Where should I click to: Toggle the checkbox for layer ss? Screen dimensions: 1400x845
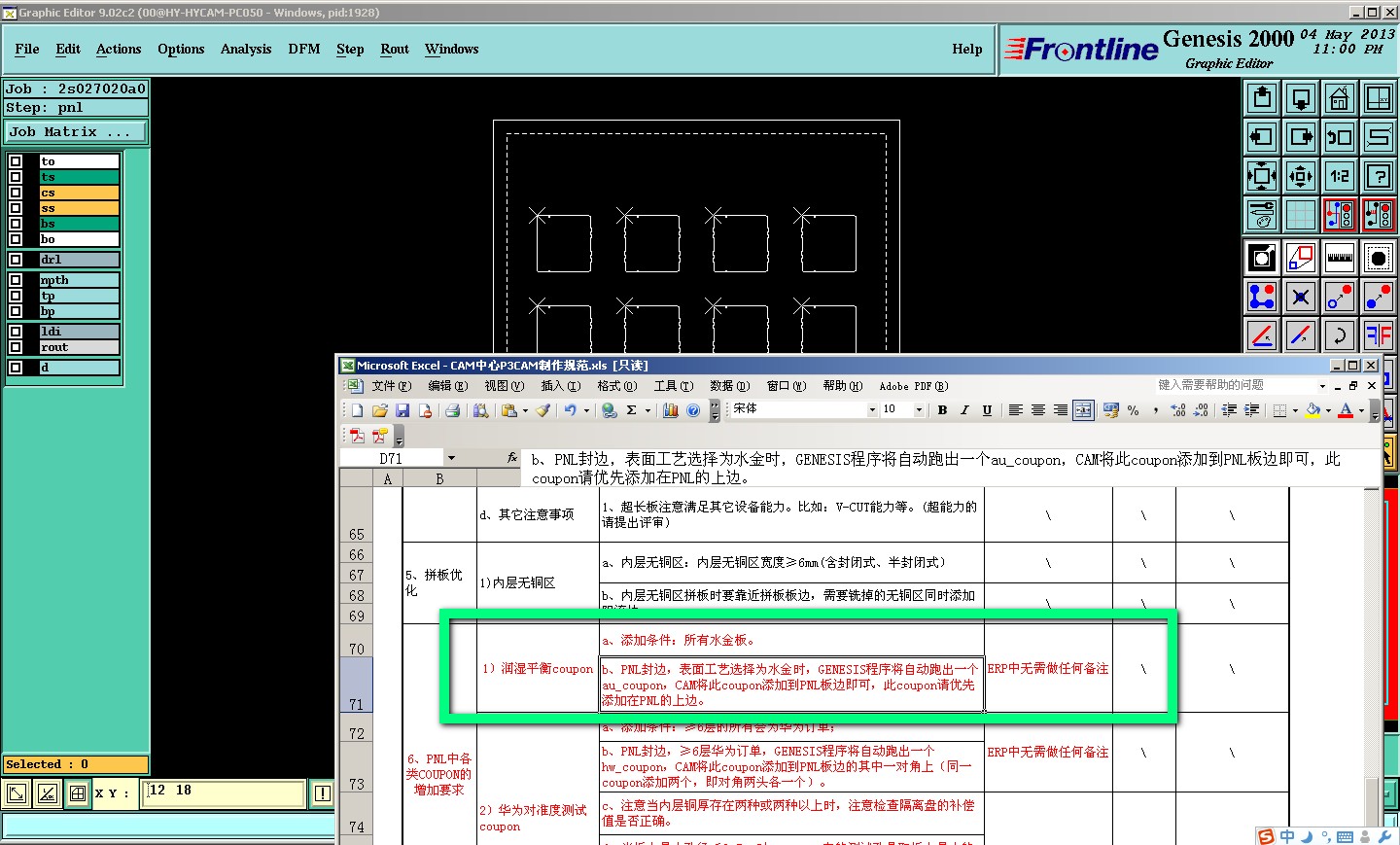tap(16, 208)
